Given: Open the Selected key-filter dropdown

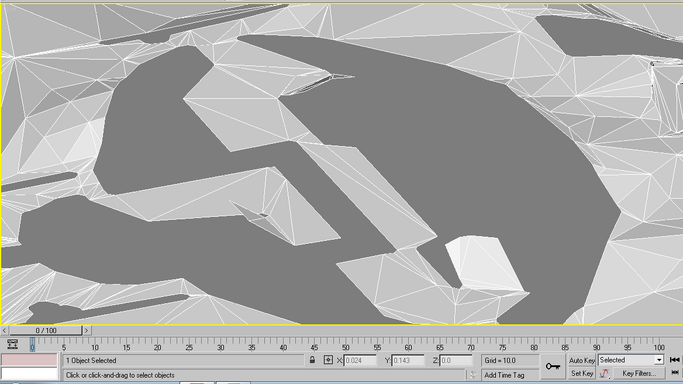Looking at the screenshot, I should point(631,360).
